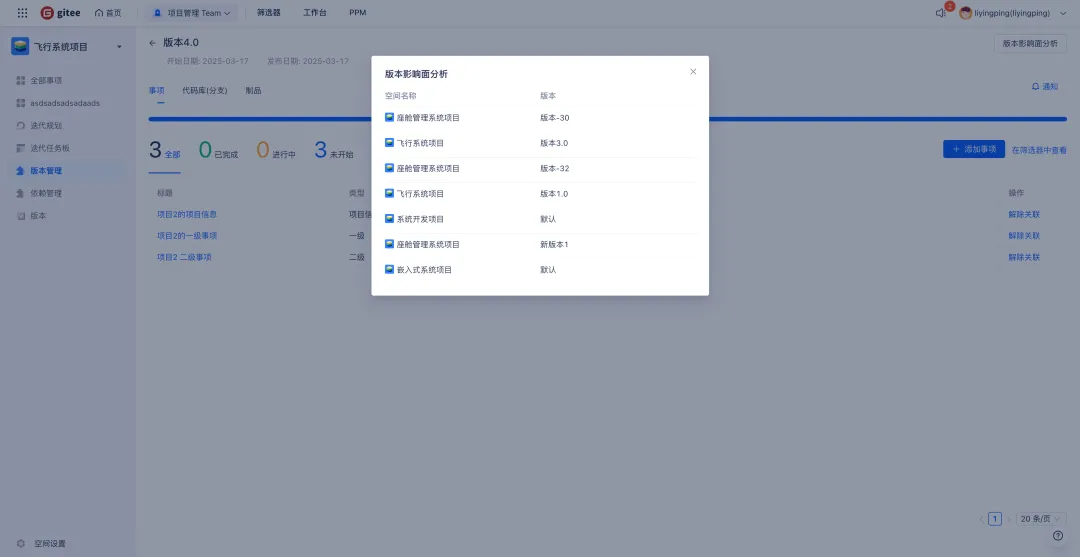
Task: Click the 添加事项 button
Action: pos(974,149)
